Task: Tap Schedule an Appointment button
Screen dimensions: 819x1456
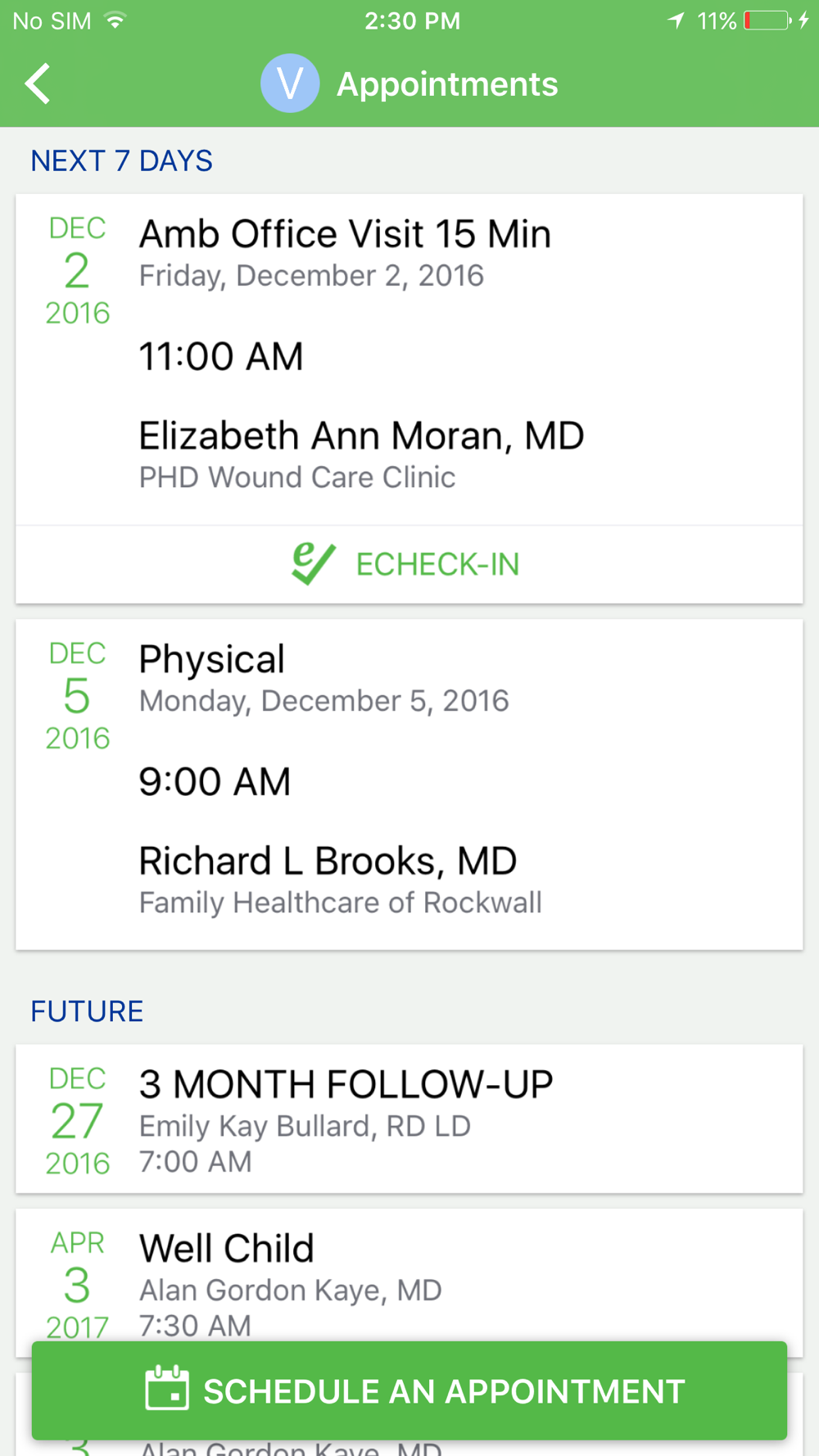Action: pos(409,1390)
